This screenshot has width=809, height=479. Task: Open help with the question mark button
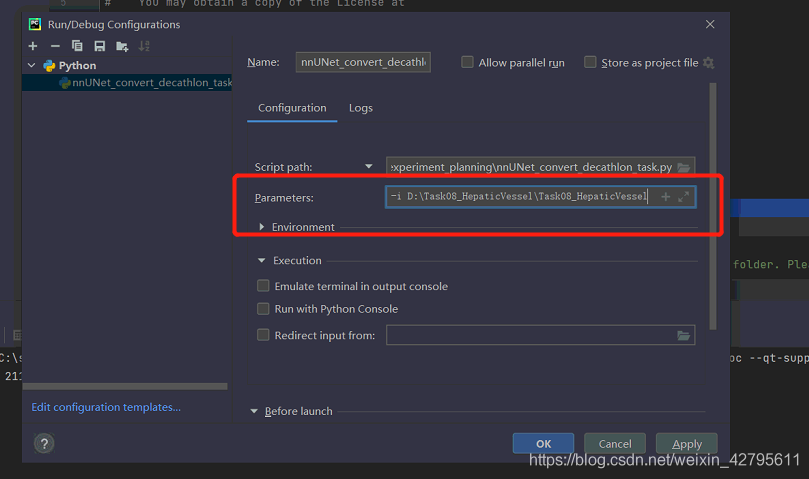(44, 443)
